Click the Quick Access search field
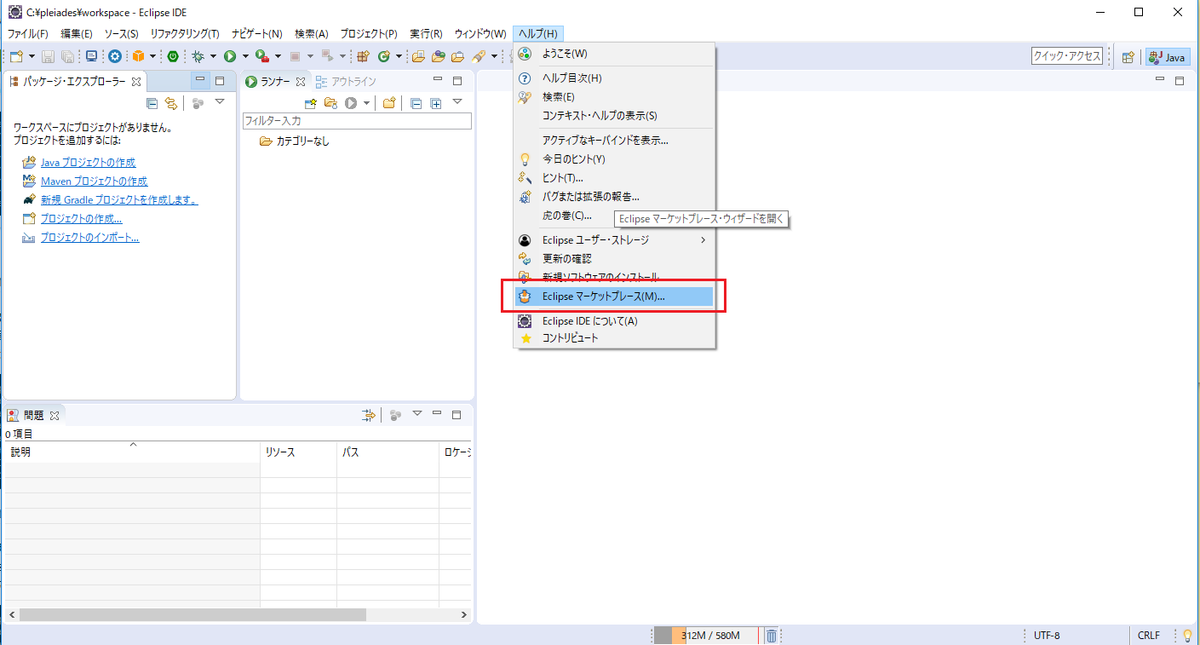Image resolution: width=1200 pixels, height=645 pixels. 1067,57
